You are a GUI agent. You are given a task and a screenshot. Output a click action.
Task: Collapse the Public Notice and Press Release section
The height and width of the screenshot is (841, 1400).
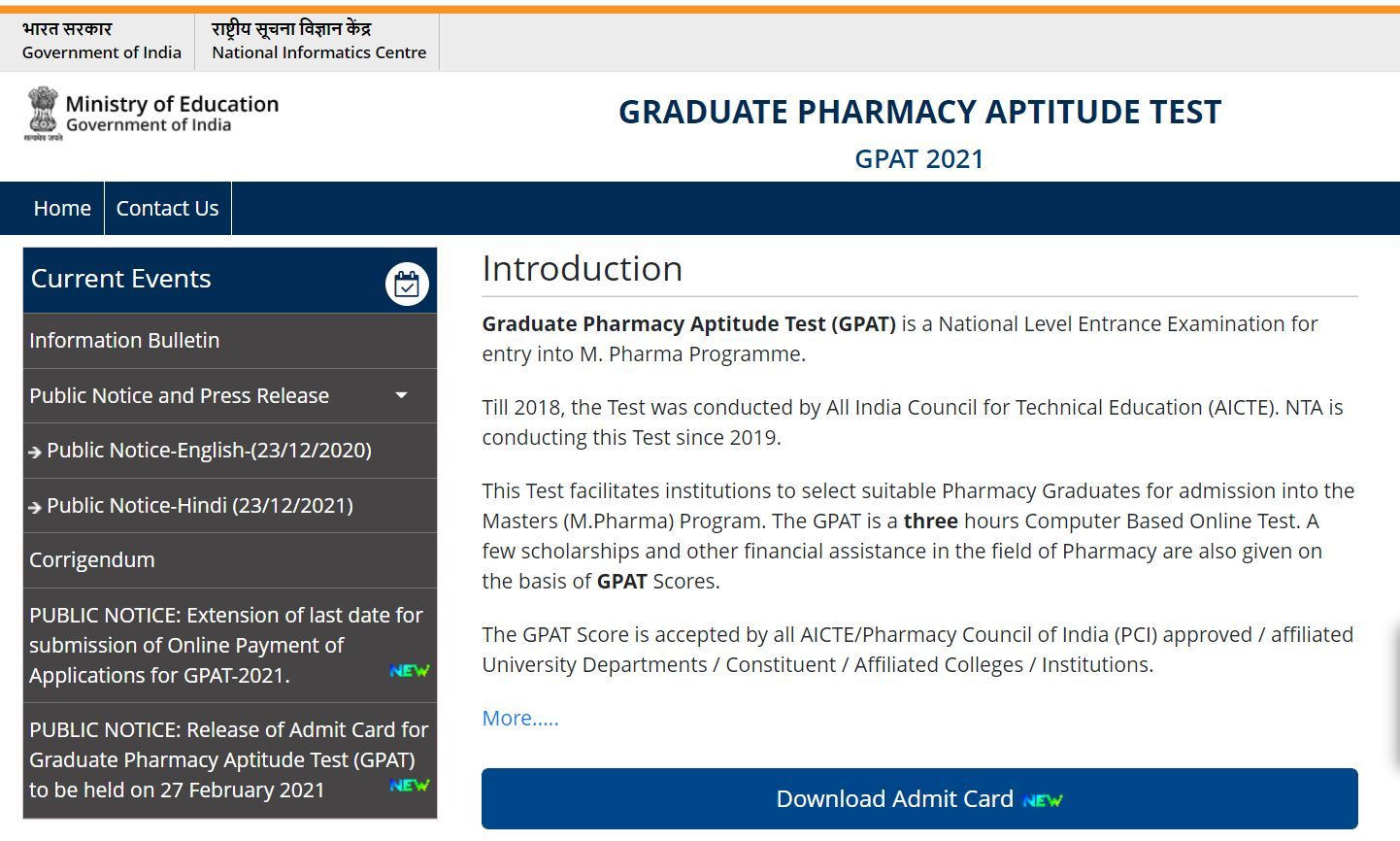point(401,395)
